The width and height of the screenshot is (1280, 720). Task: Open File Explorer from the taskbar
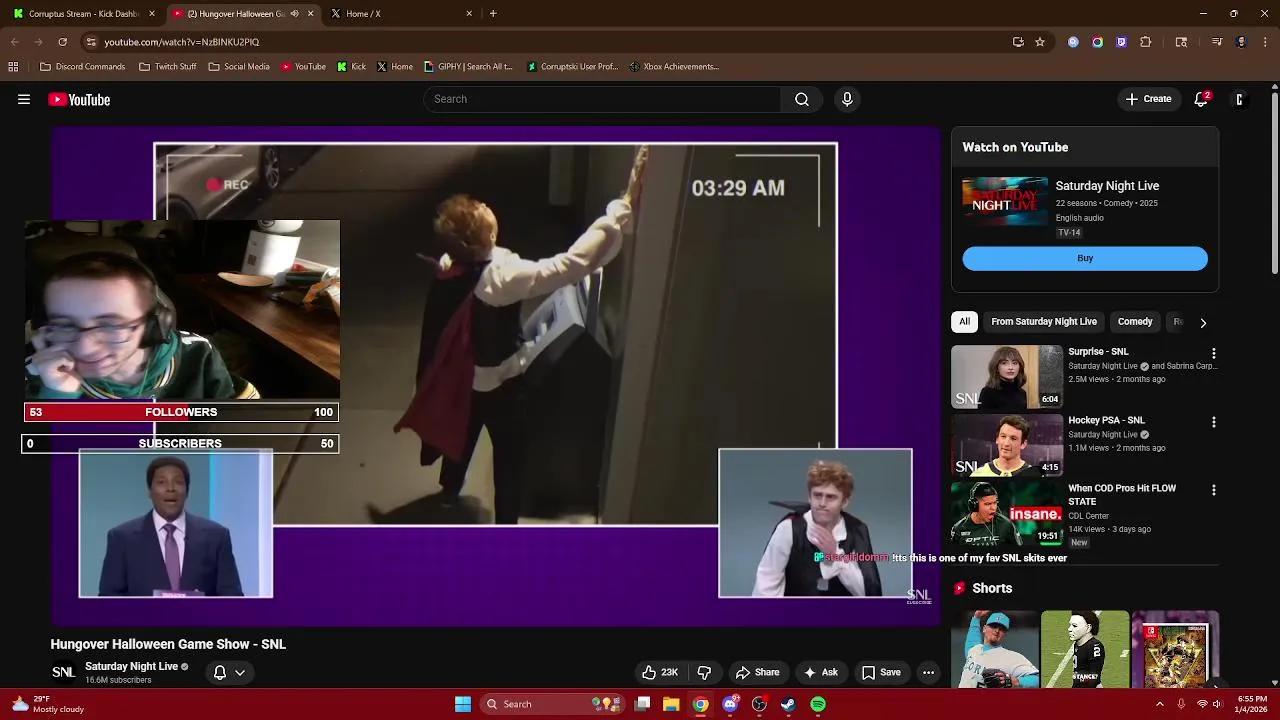(671, 704)
